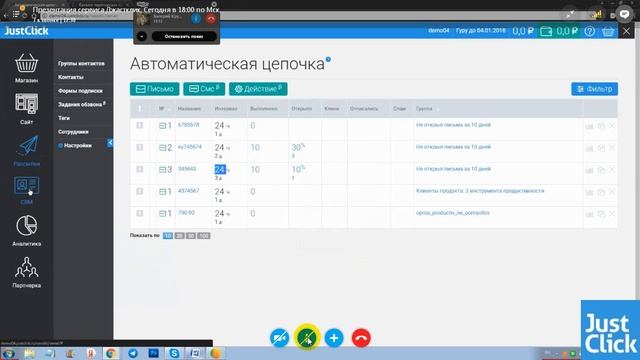Copy the row named 345643

click(x=601, y=170)
